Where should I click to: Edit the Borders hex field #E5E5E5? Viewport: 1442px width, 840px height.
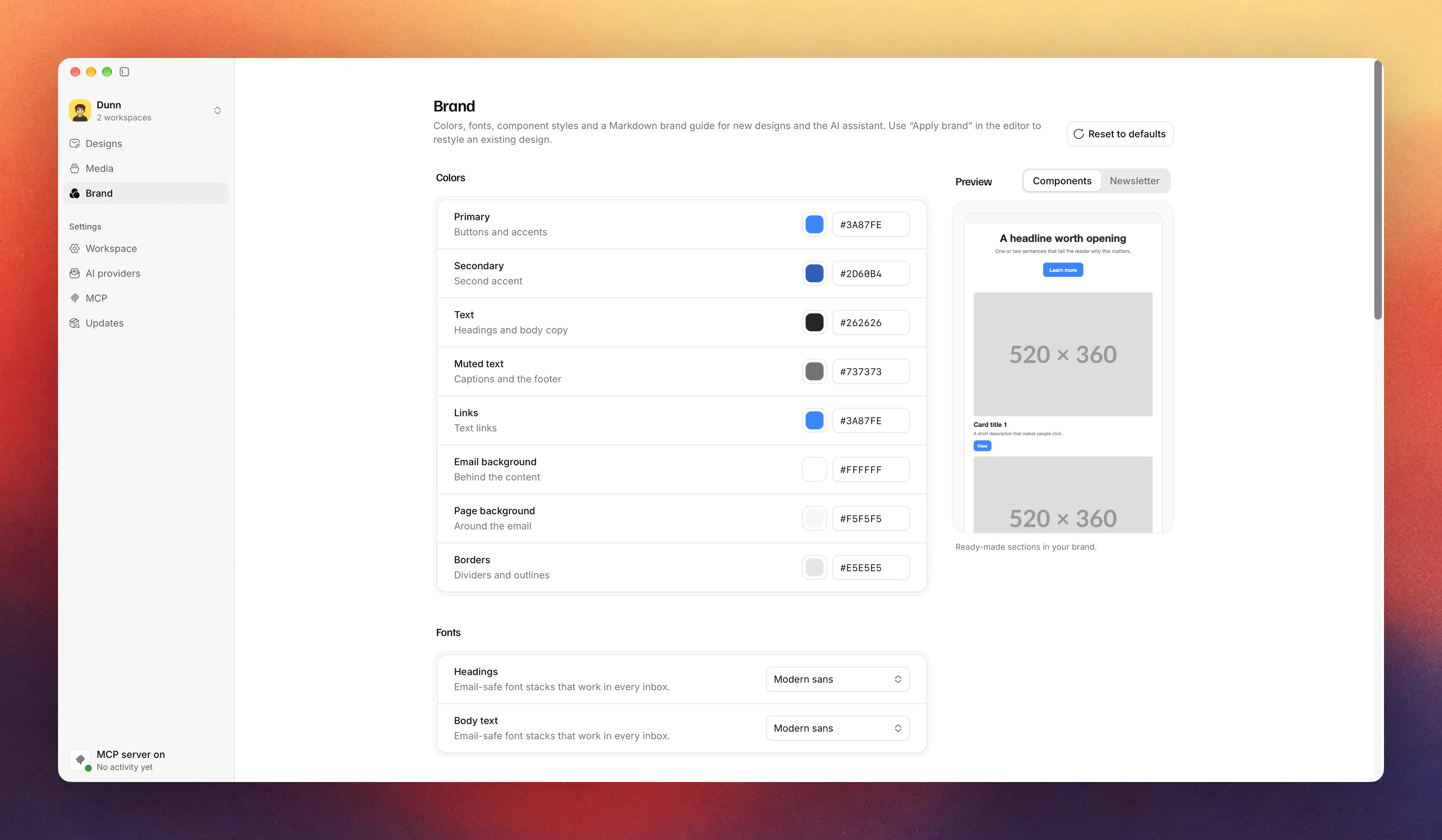pyautogui.click(x=871, y=567)
